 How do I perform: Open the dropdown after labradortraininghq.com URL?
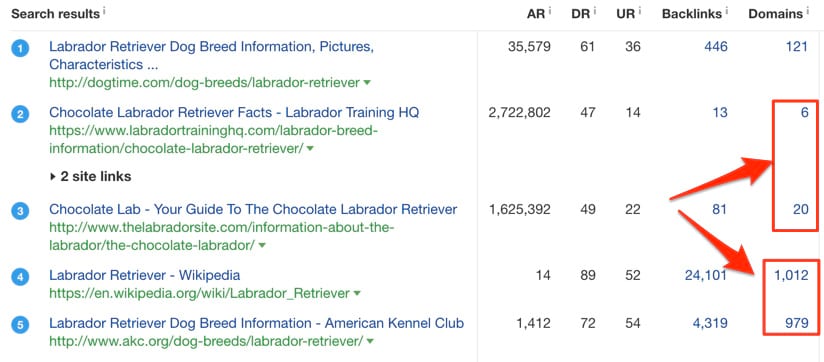tap(310, 149)
